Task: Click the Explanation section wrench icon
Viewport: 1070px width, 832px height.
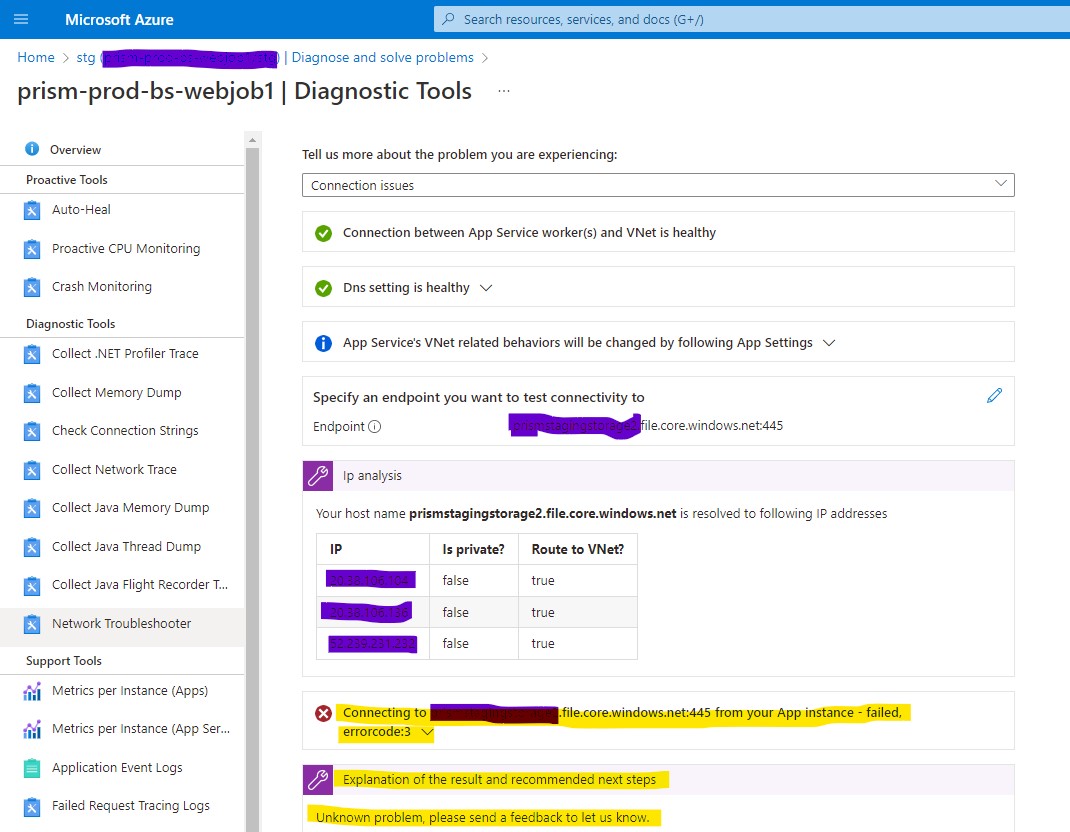Action: [x=318, y=779]
